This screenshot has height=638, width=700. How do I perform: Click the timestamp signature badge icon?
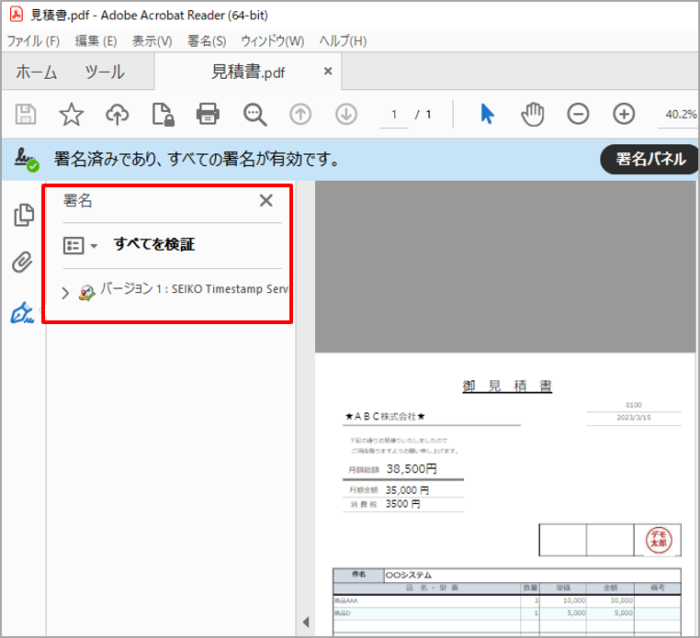(x=87, y=292)
